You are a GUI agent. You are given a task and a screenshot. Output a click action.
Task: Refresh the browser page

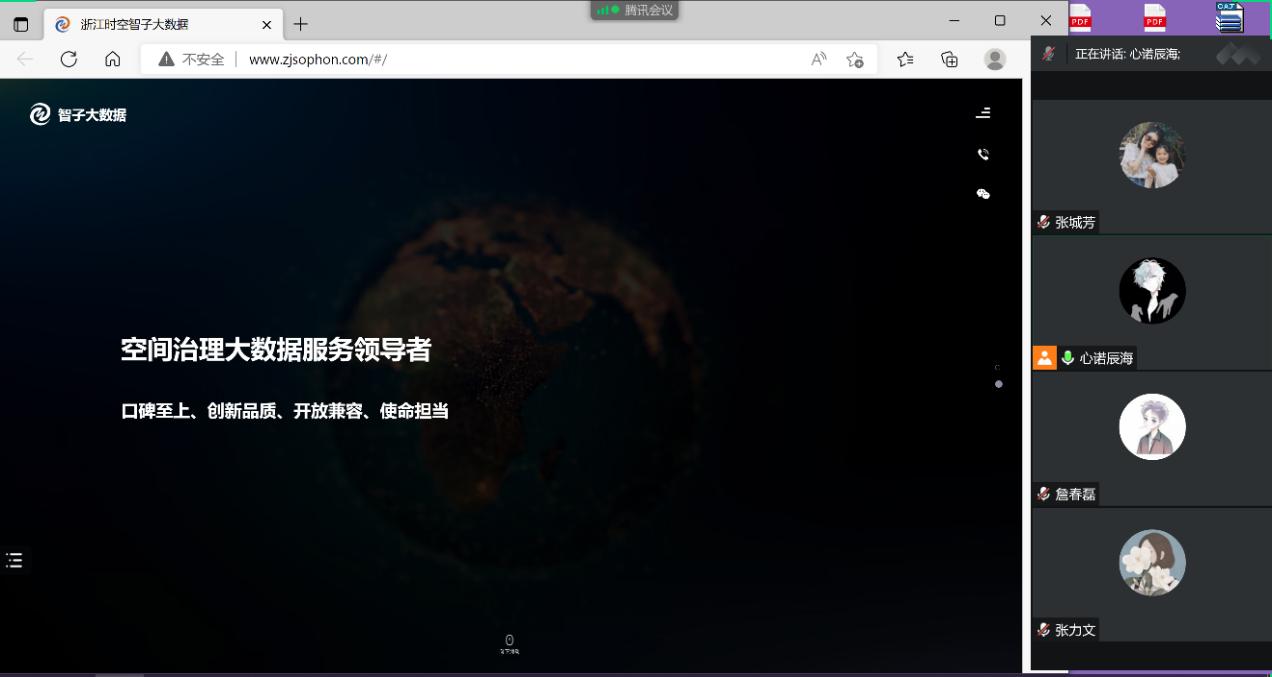click(69, 59)
